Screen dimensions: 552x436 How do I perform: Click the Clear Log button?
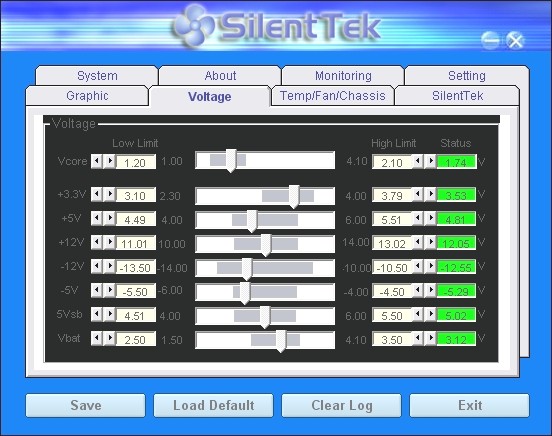tap(341, 405)
